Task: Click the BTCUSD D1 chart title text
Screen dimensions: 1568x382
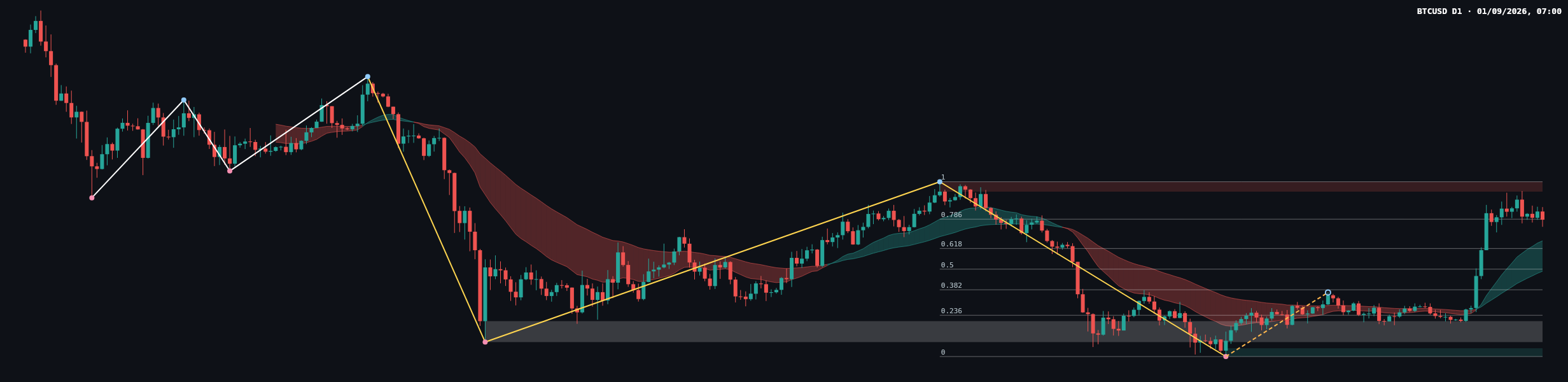Action: pos(1489,11)
